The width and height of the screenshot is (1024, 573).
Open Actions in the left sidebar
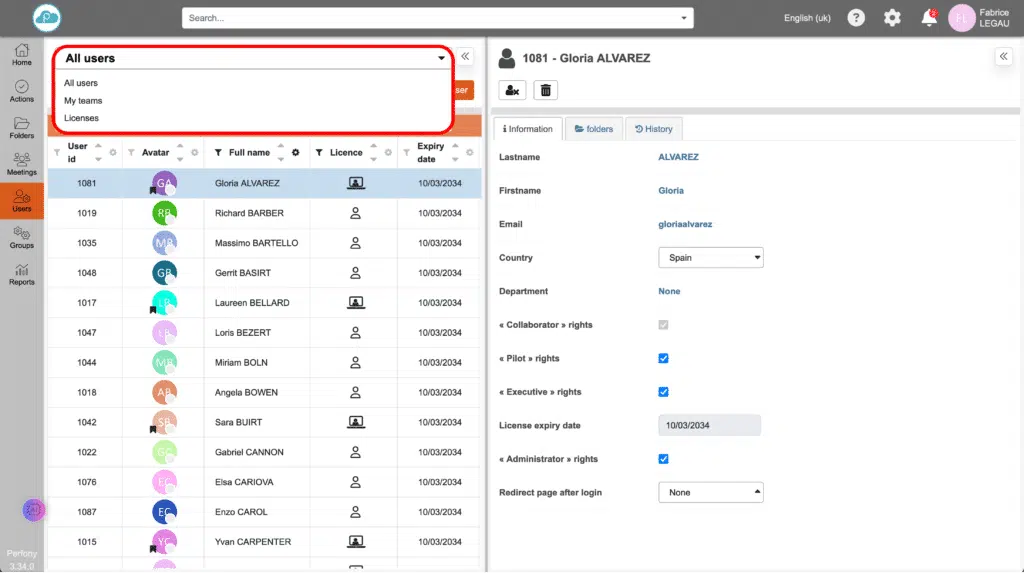pyautogui.click(x=22, y=91)
